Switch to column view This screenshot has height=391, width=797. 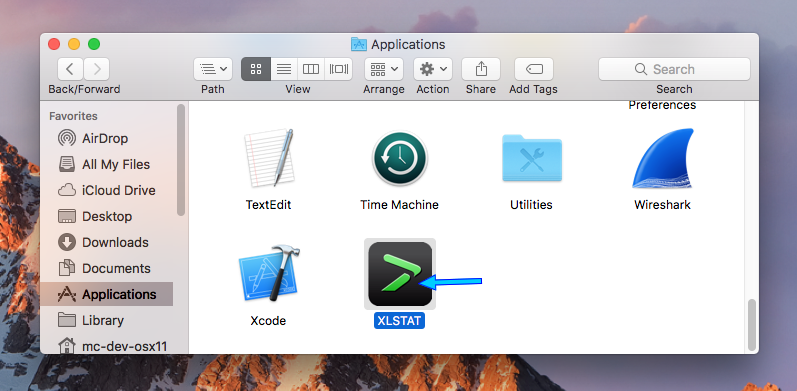[311, 69]
